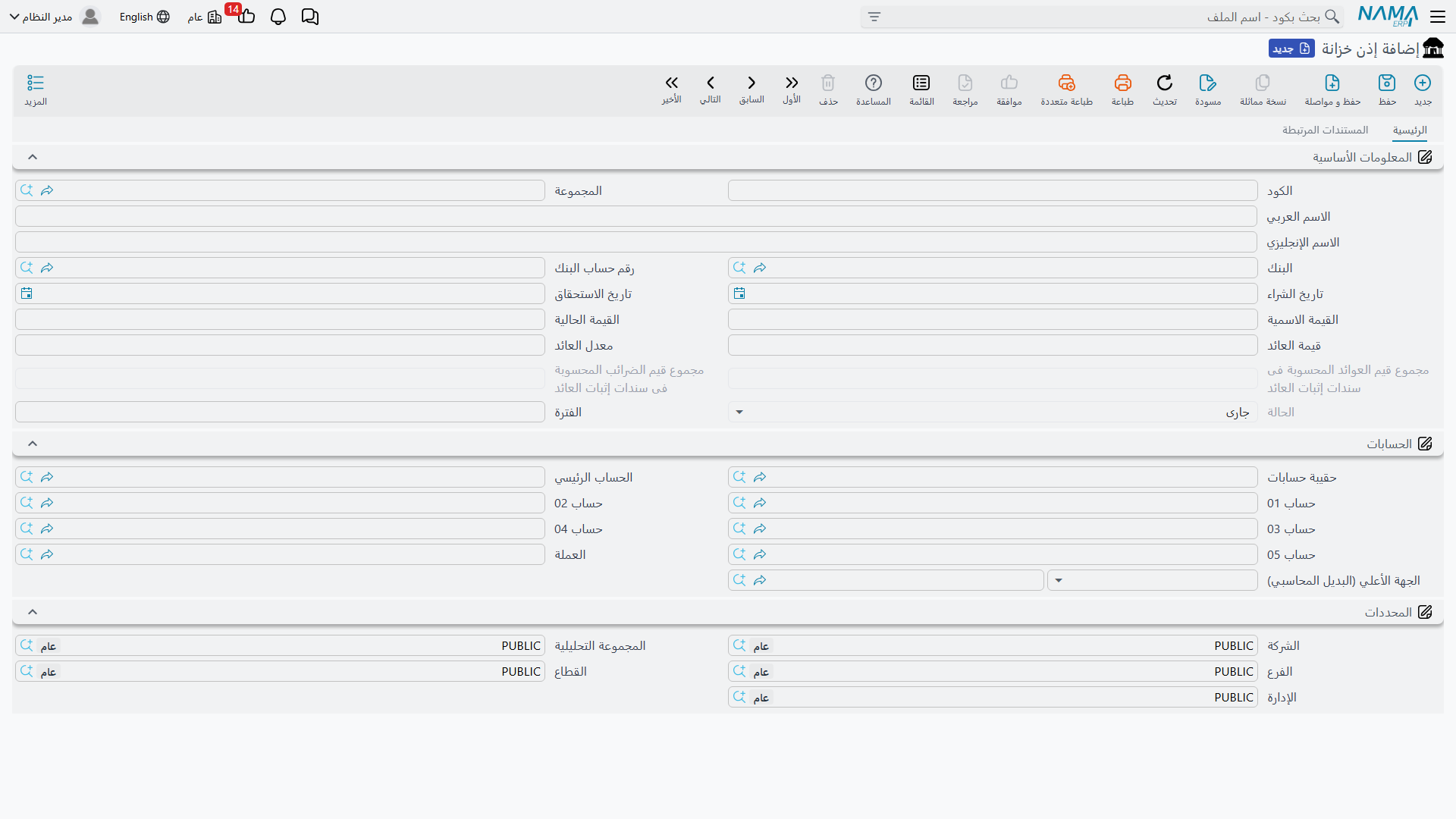Click the تحديث (Refresh) icon
The height and width of the screenshot is (819, 1456).
(x=1164, y=83)
